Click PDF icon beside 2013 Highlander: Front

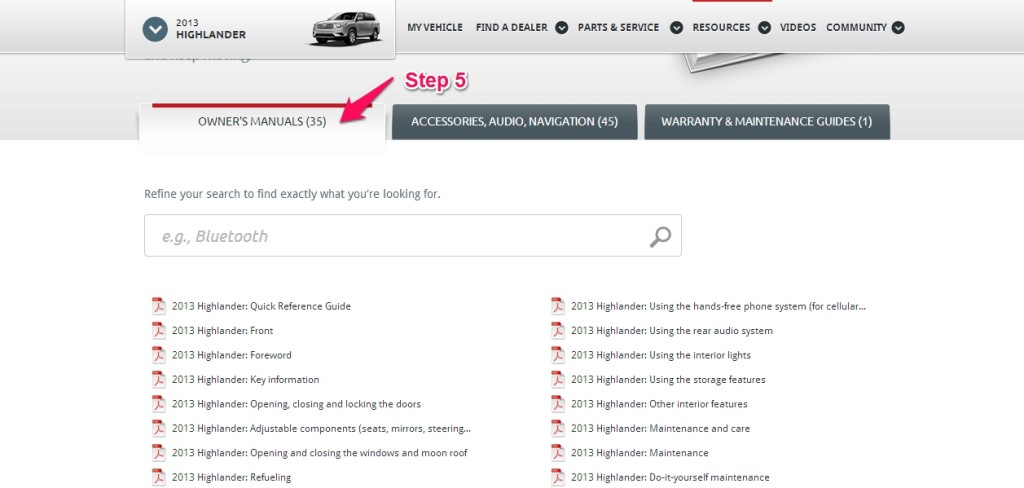pyautogui.click(x=159, y=331)
